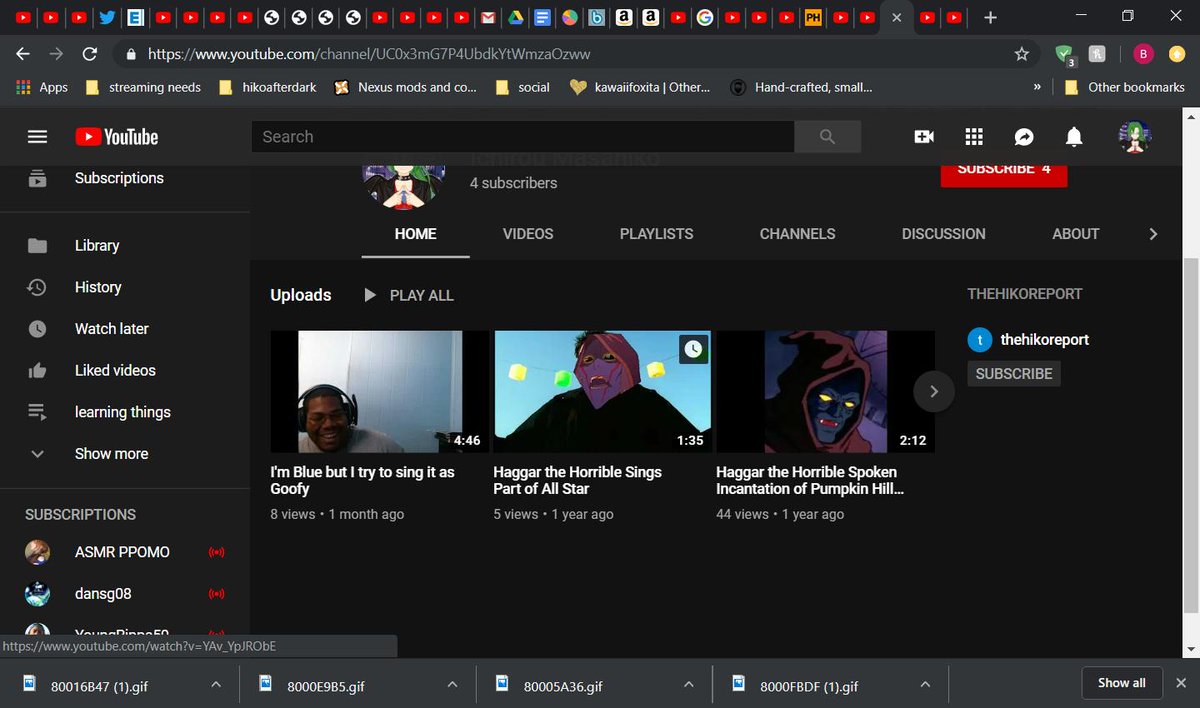Click the page vertical scrollbar
The width and height of the screenshot is (1200, 708).
[x=1191, y=435]
